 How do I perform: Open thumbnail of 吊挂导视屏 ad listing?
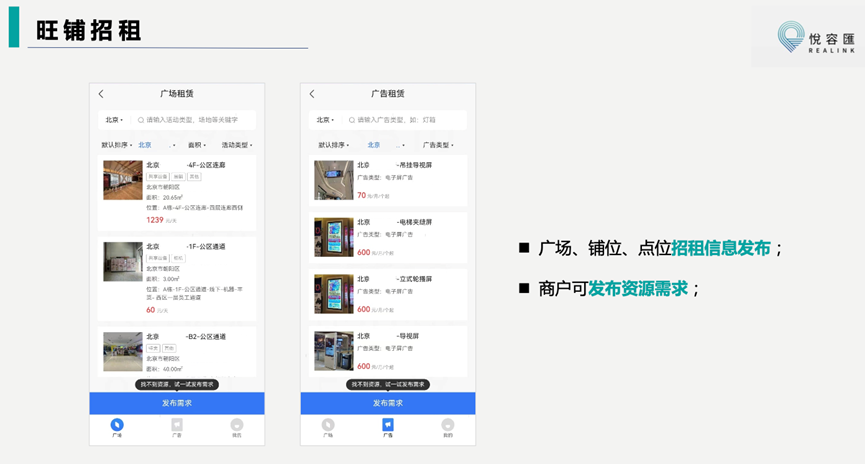pos(334,180)
